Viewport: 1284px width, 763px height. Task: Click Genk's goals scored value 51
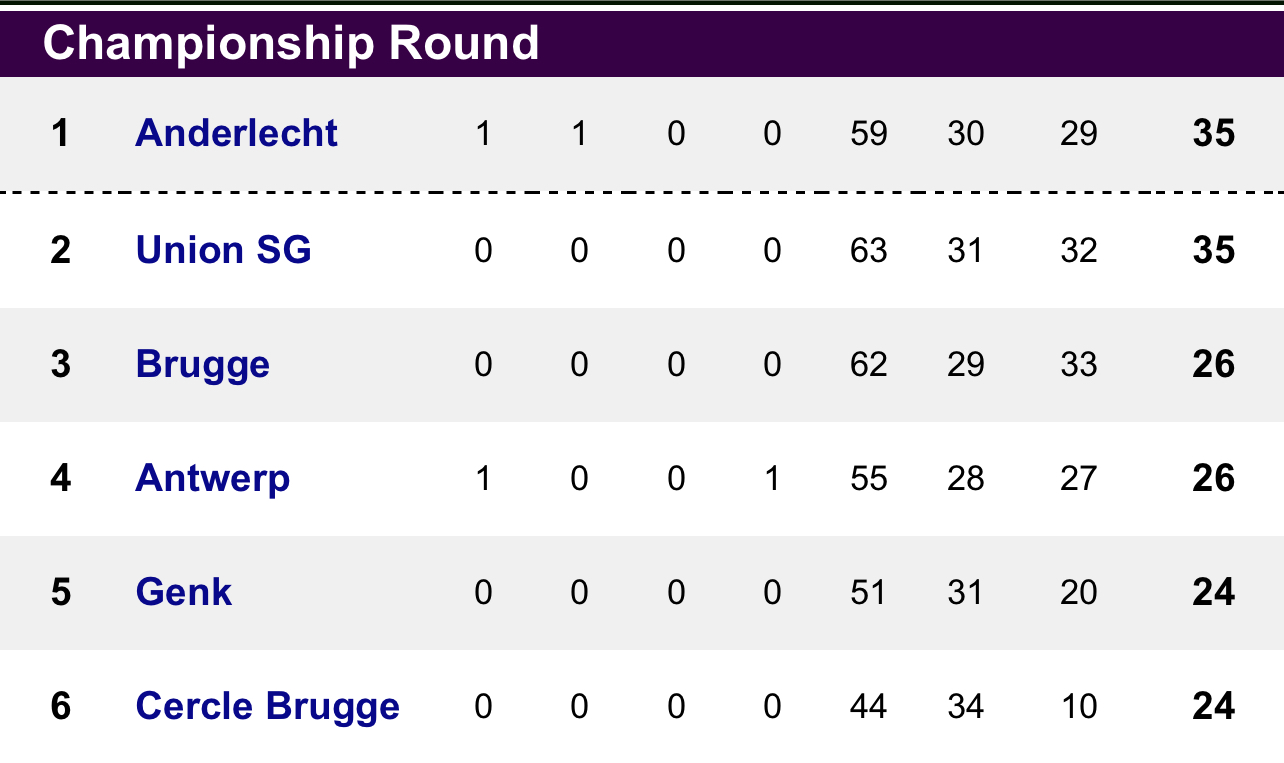click(x=868, y=592)
